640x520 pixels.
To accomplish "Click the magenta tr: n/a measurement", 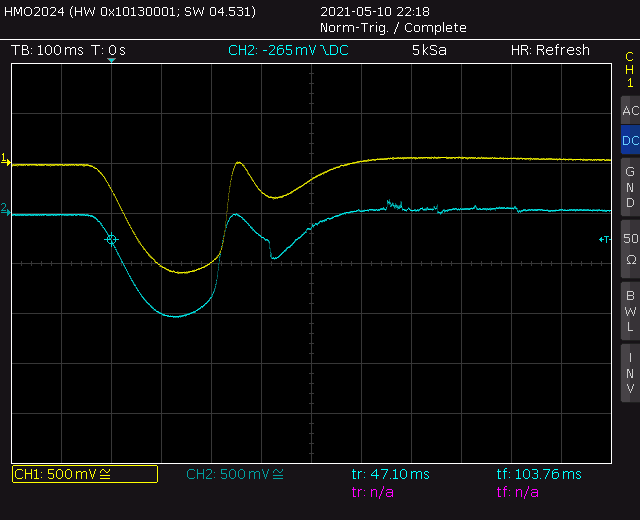I will 373,492.
